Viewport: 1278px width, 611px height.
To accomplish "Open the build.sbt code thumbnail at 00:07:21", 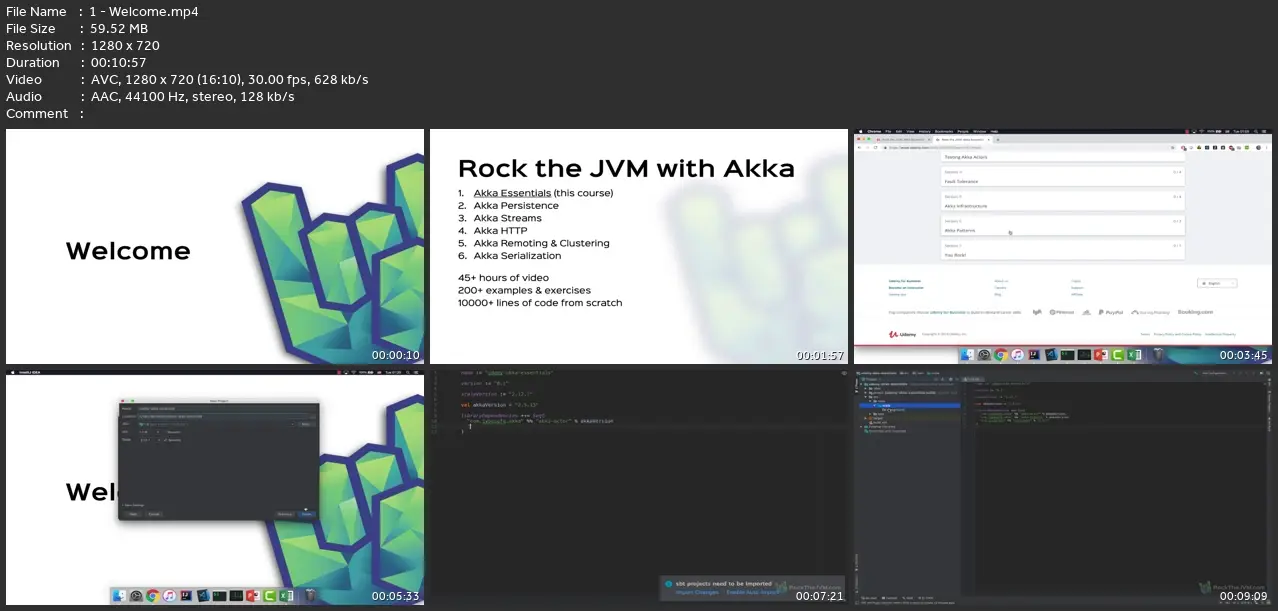I will 639,487.
